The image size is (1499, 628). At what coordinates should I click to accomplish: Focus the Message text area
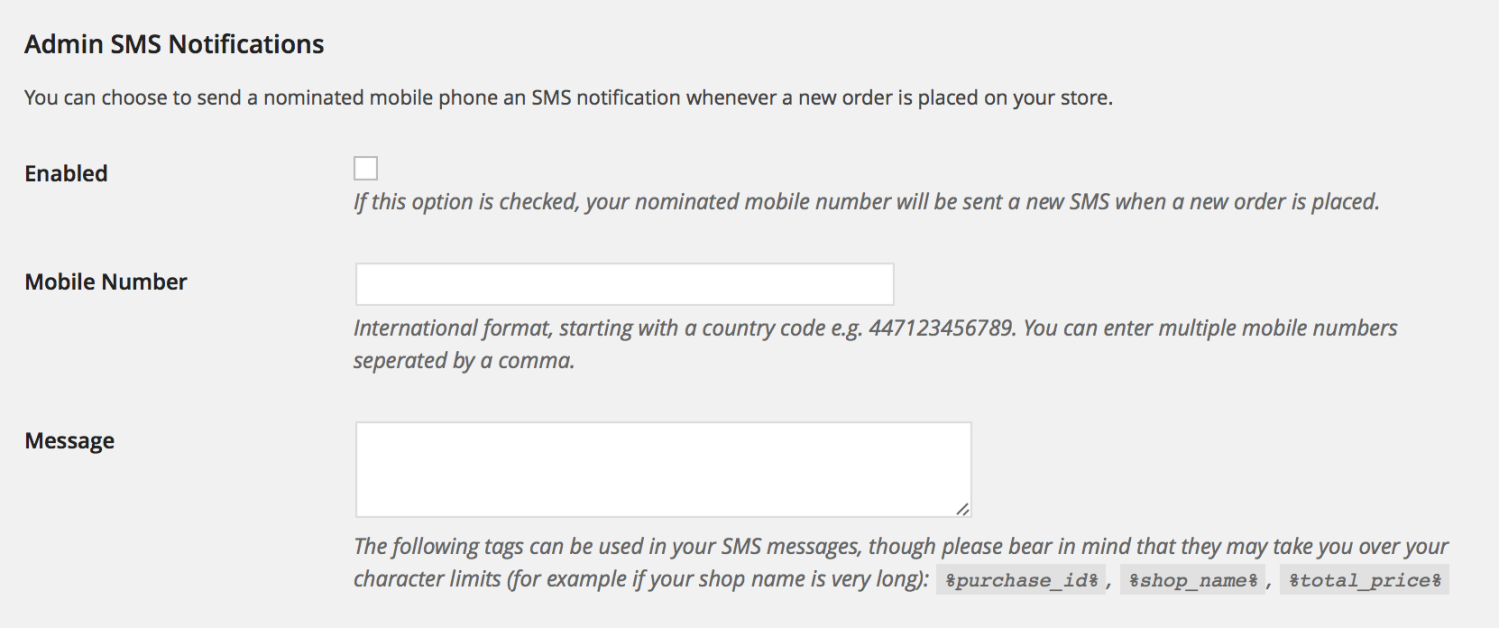(x=663, y=469)
